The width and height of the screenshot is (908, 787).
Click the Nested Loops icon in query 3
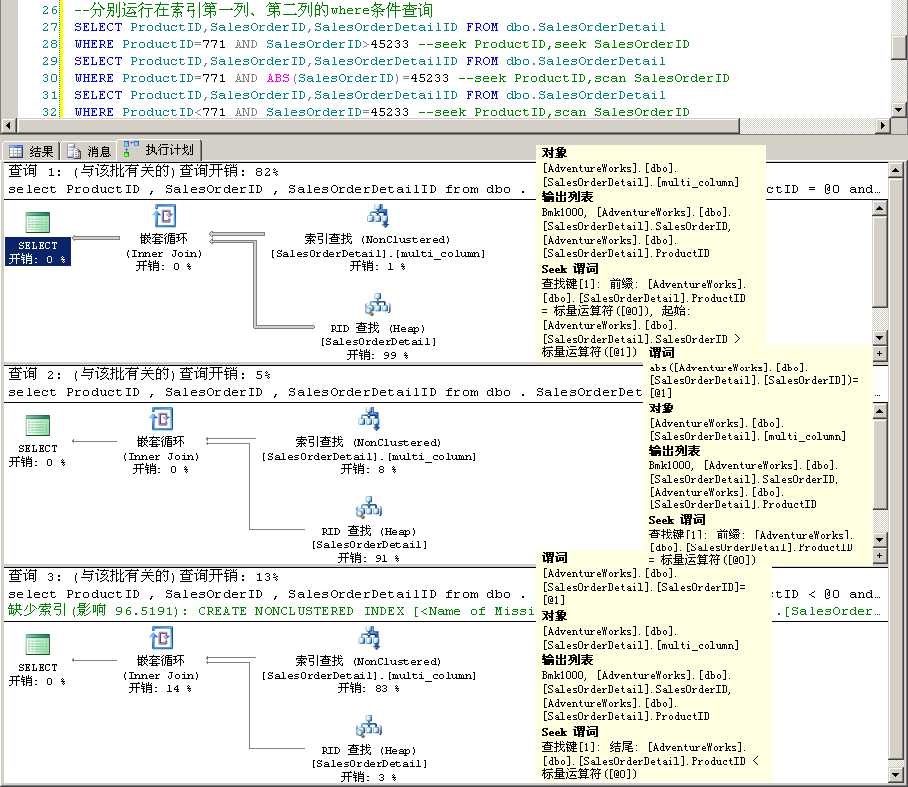(x=162, y=638)
